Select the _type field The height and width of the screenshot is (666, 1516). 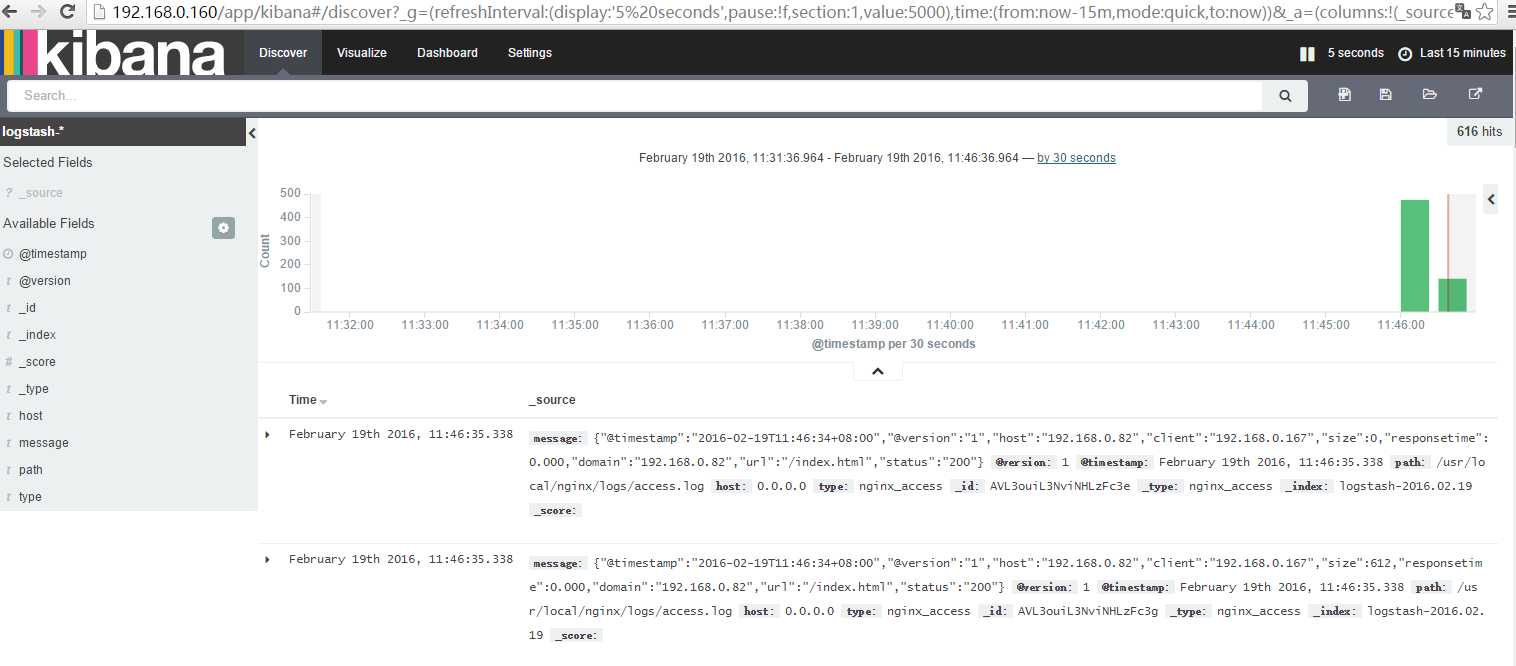pyautogui.click(x=33, y=389)
